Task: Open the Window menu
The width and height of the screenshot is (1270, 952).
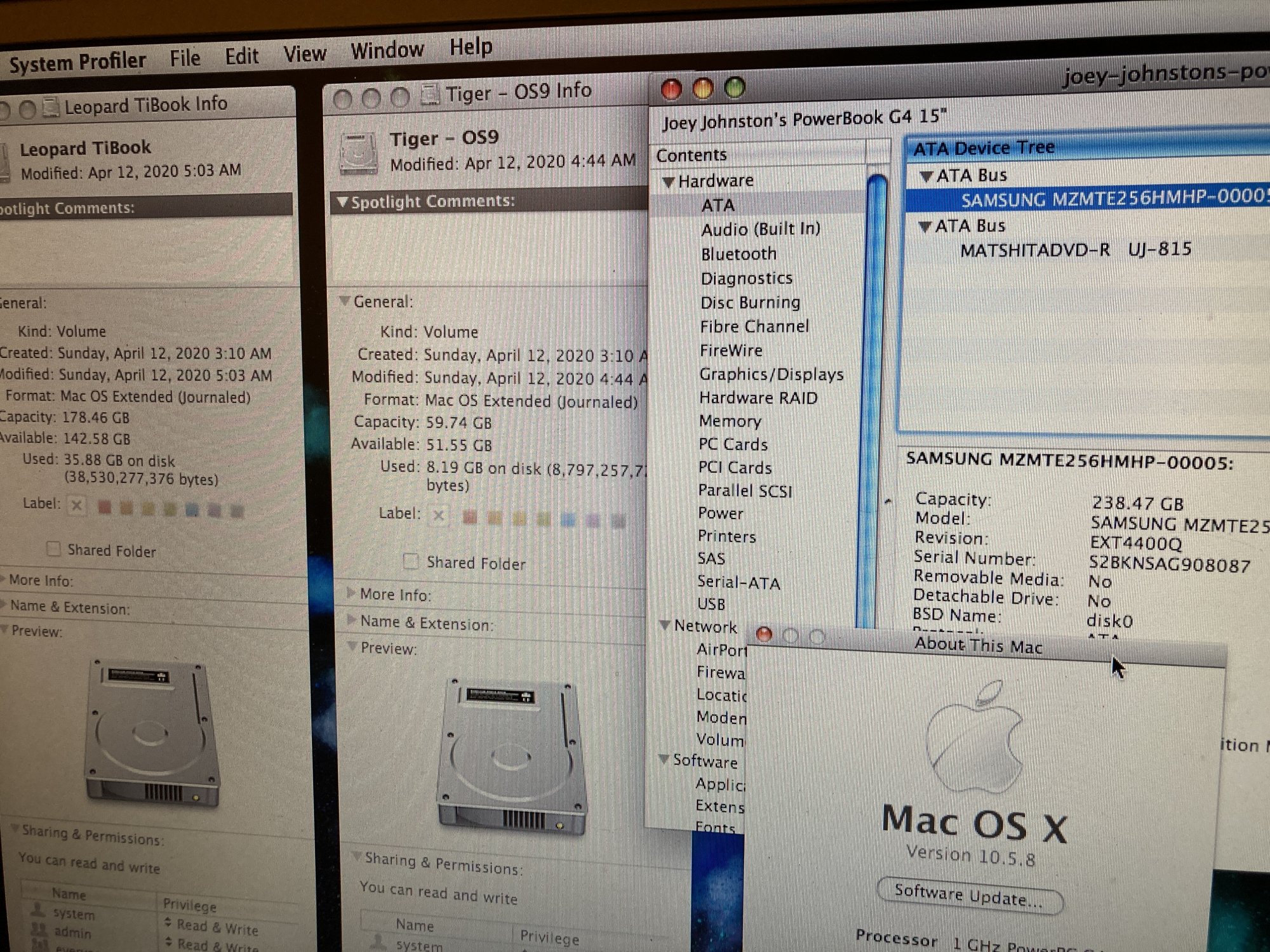Action: [387, 51]
